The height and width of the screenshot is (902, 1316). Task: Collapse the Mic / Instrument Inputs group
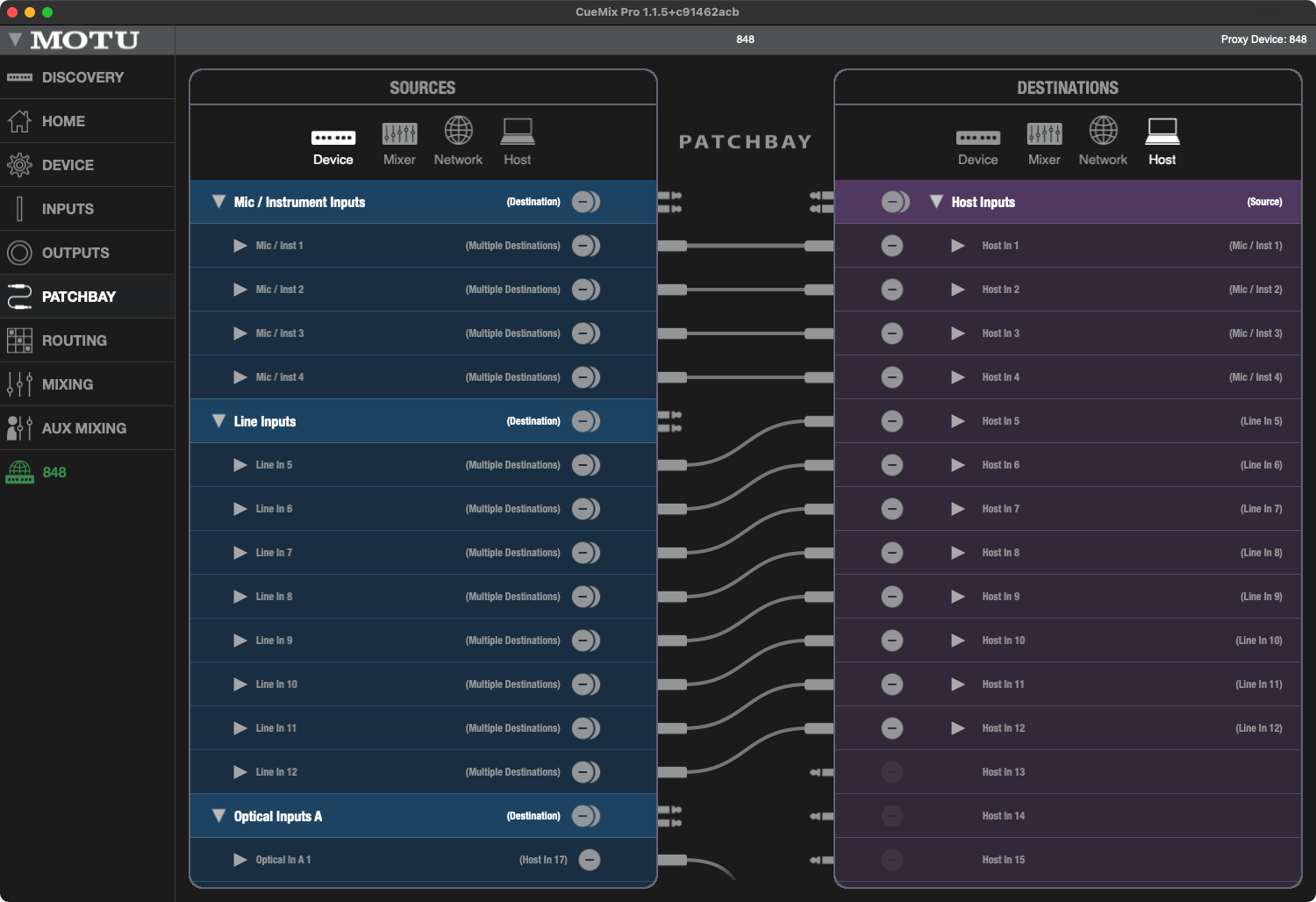point(219,202)
